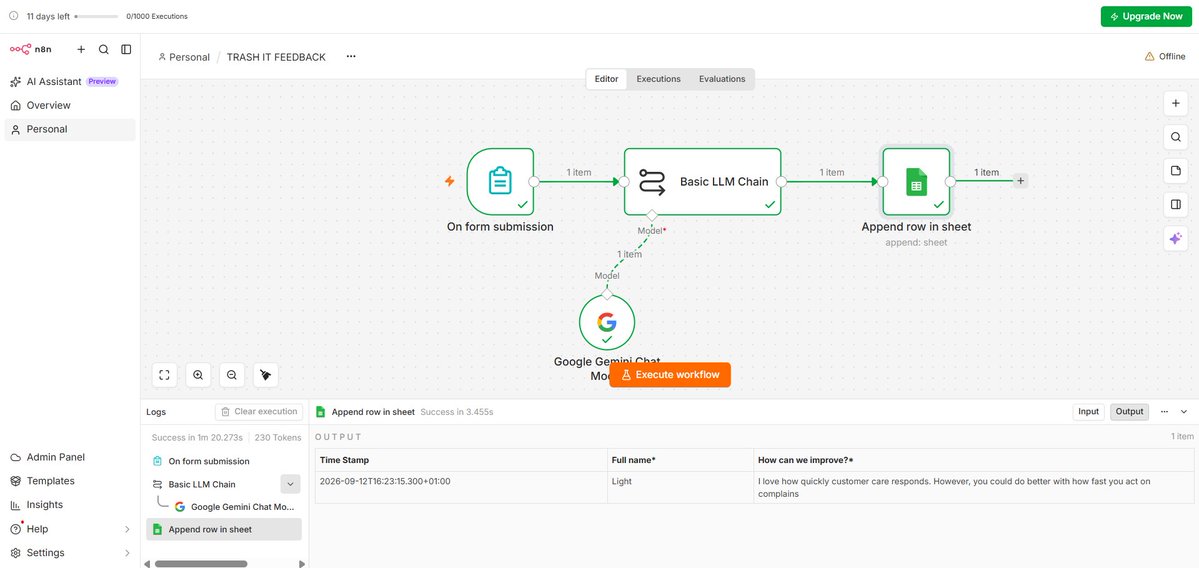Click the orange trigger lightning bolt
This screenshot has height=568, width=1199.
[450, 181]
